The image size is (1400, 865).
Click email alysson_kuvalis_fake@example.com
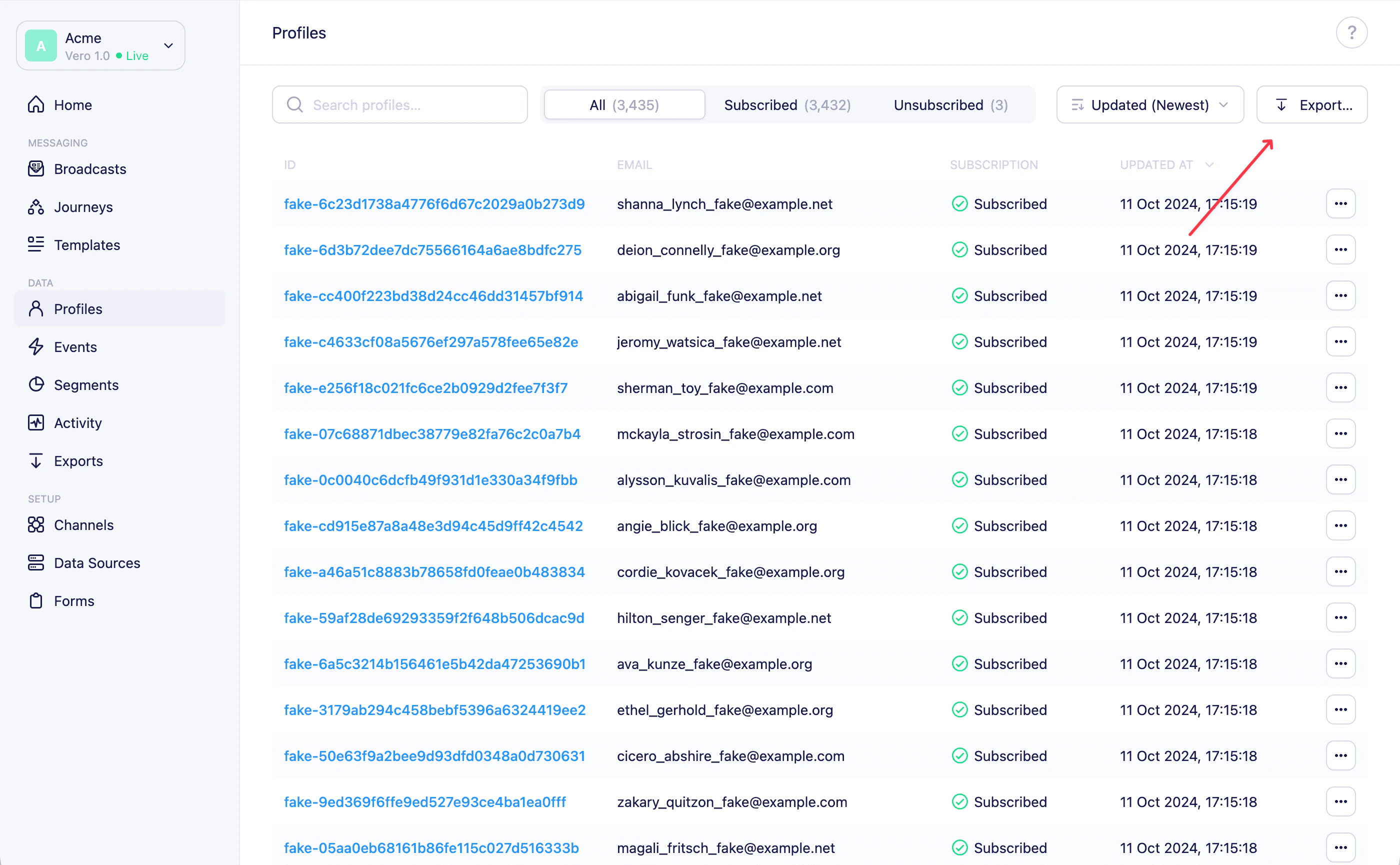point(733,479)
